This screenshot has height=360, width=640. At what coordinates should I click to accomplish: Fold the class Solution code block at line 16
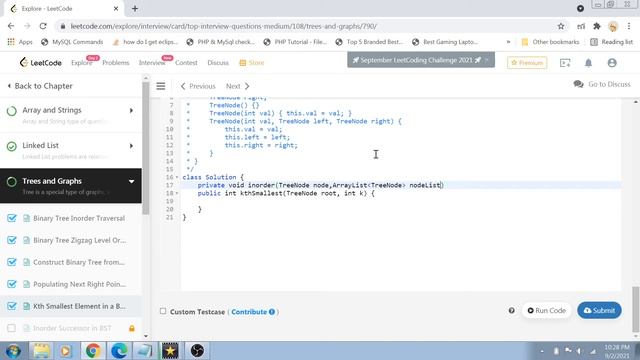coord(177,177)
